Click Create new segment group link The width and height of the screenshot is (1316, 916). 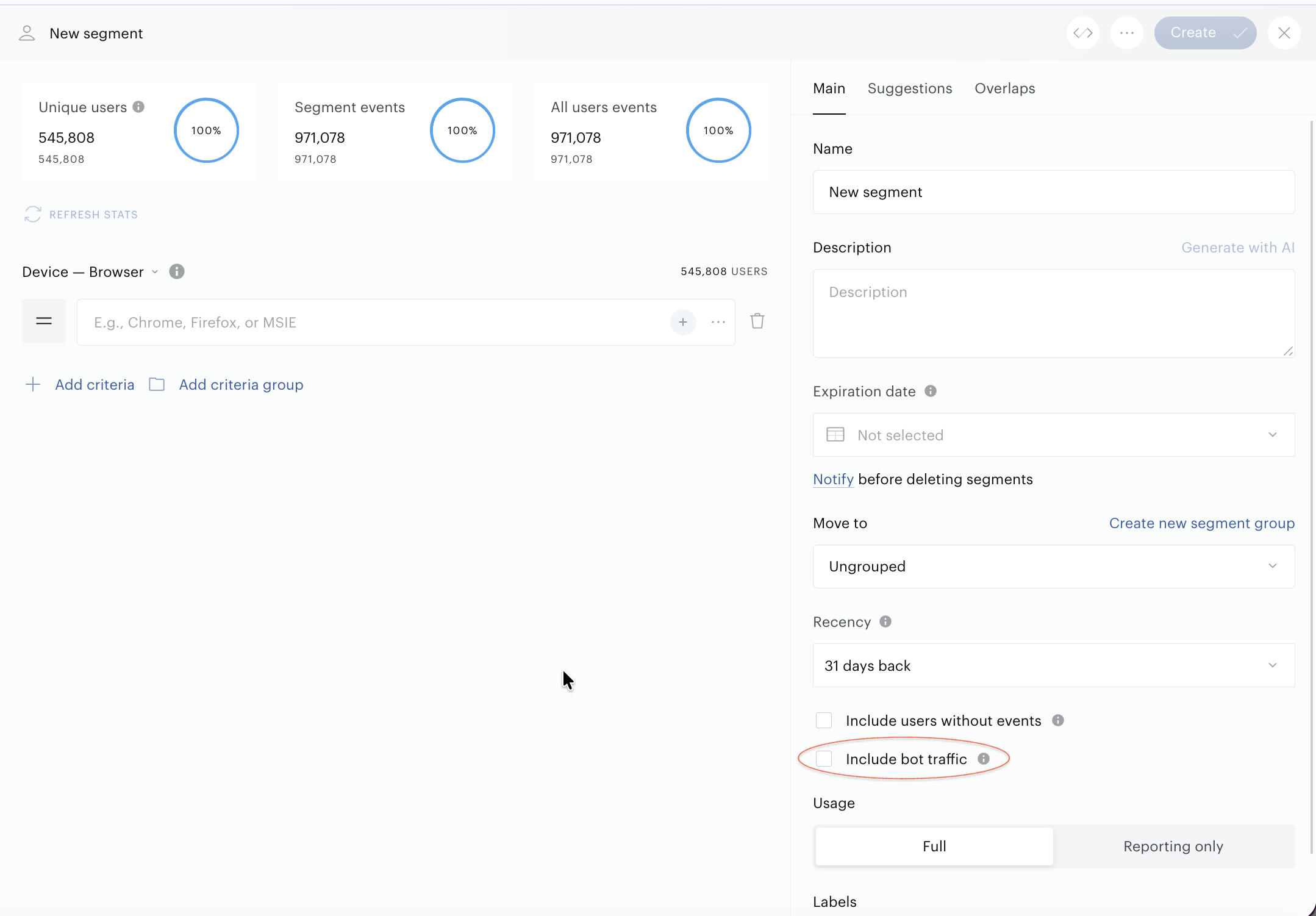point(1201,523)
